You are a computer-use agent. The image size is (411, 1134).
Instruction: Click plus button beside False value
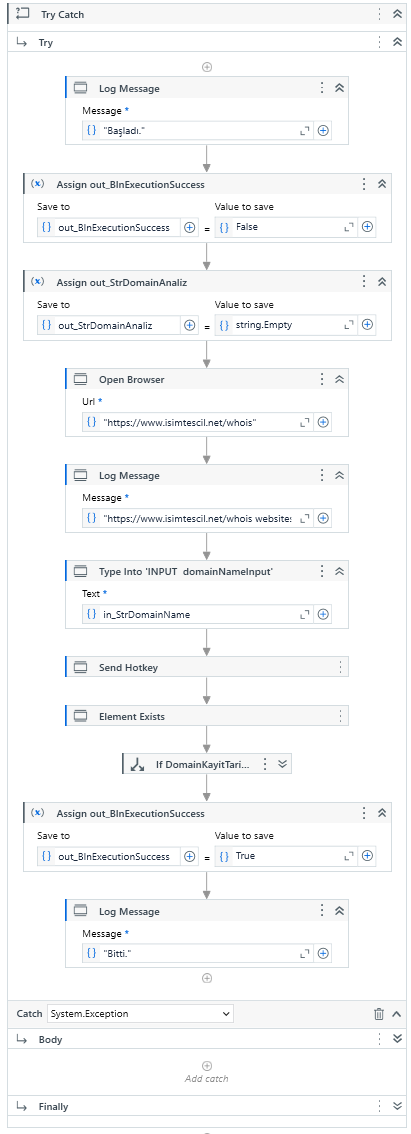(x=368, y=227)
